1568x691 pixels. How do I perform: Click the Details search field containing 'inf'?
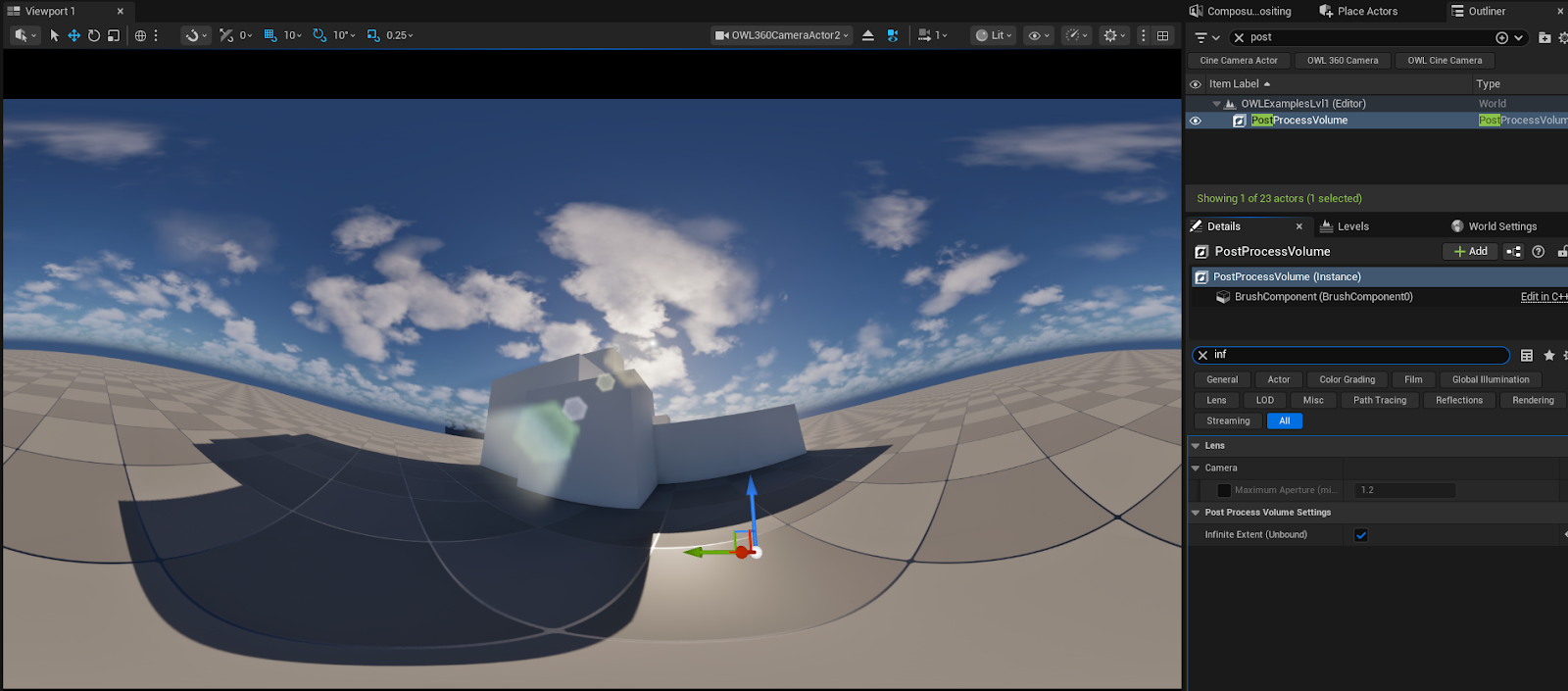tap(1357, 355)
